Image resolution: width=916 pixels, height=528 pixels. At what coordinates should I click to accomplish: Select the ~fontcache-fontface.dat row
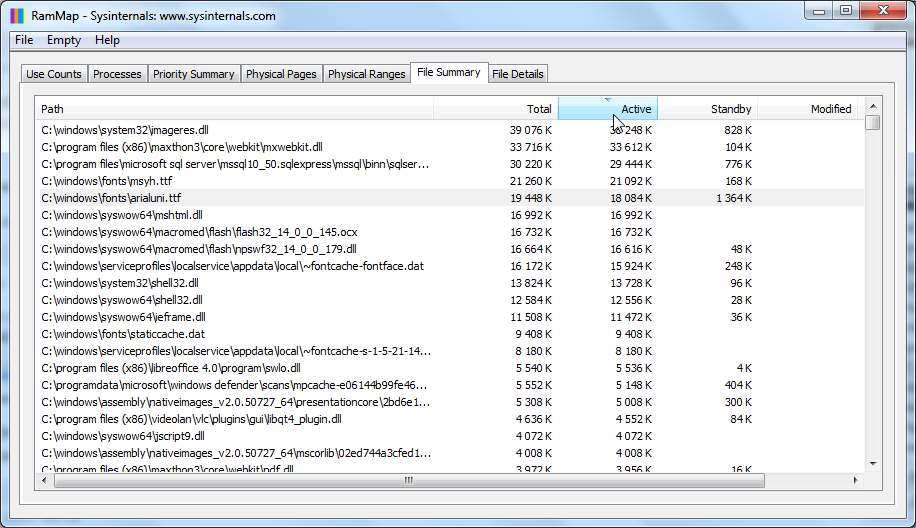pyautogui.click(x=450, y=266)
